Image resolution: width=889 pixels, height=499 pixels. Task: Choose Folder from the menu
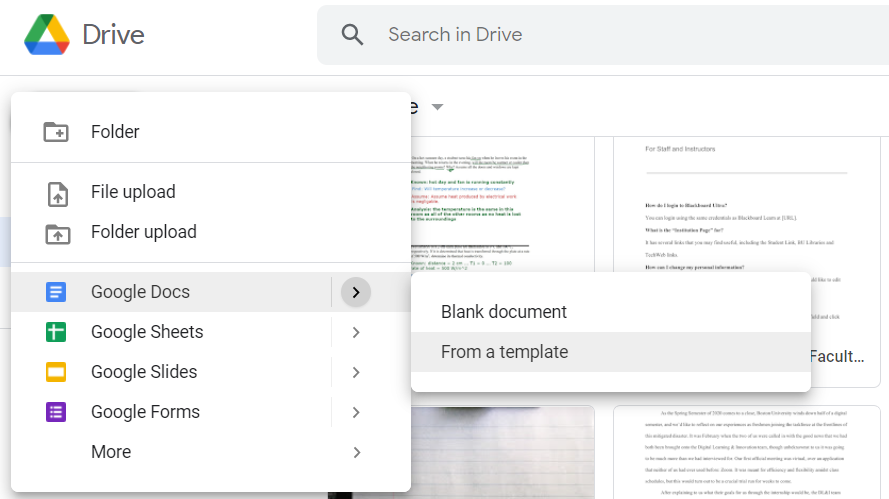(x=211, y=132)
